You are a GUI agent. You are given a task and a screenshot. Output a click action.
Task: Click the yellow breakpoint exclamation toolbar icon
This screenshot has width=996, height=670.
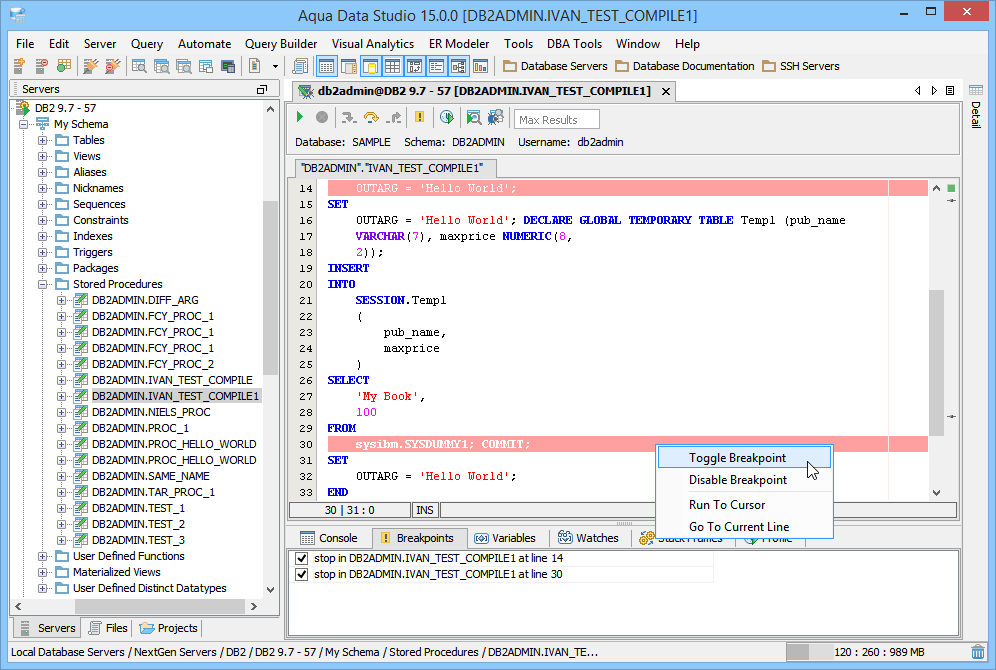coord(419,118)
